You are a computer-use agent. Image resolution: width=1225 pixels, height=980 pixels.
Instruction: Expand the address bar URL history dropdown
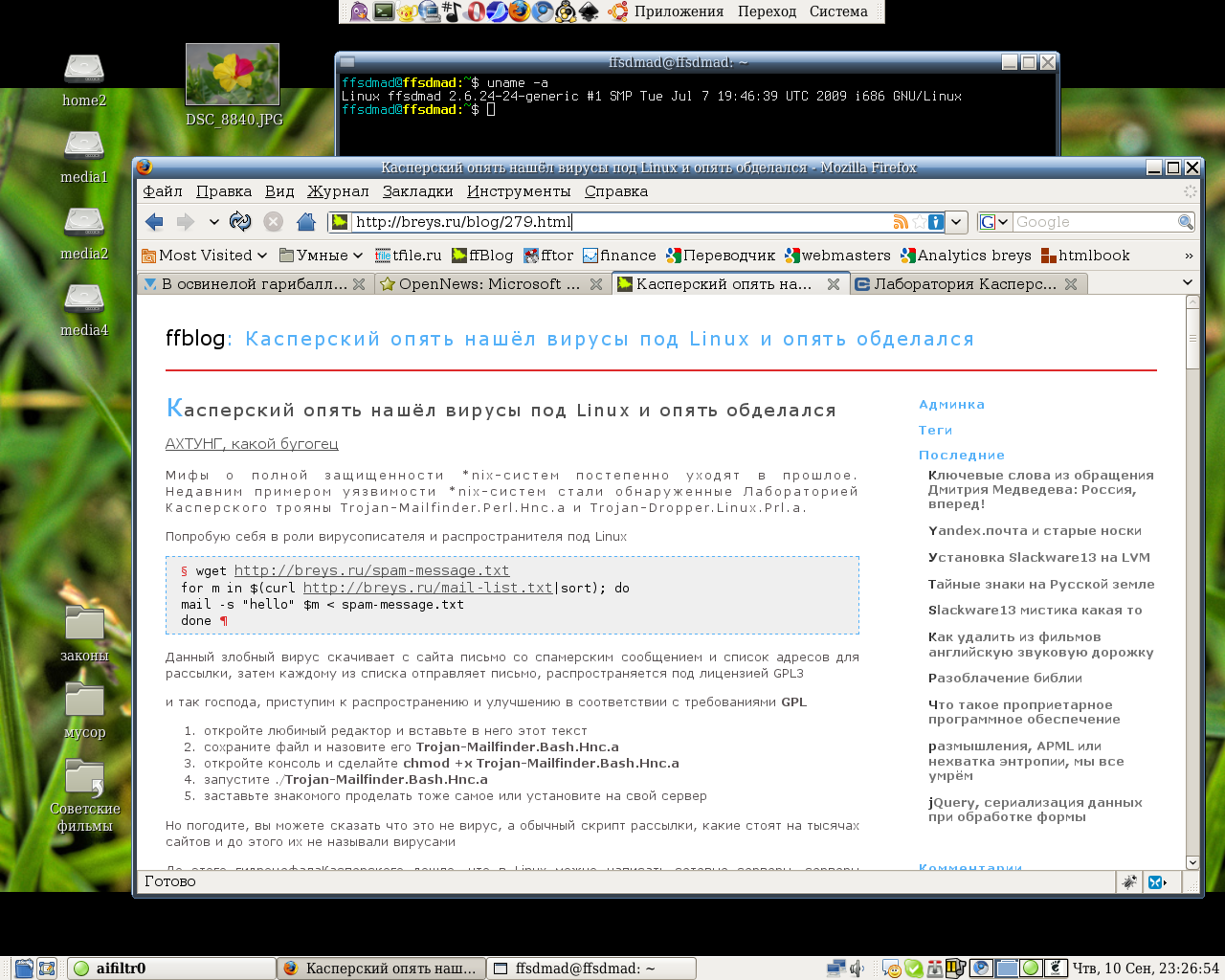[957, 222]
